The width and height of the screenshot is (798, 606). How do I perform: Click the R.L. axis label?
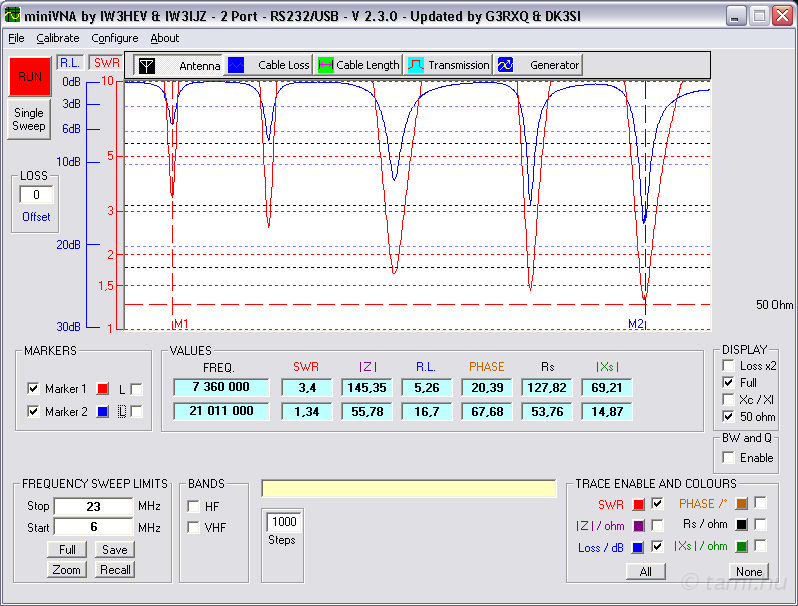coord(70,62)
